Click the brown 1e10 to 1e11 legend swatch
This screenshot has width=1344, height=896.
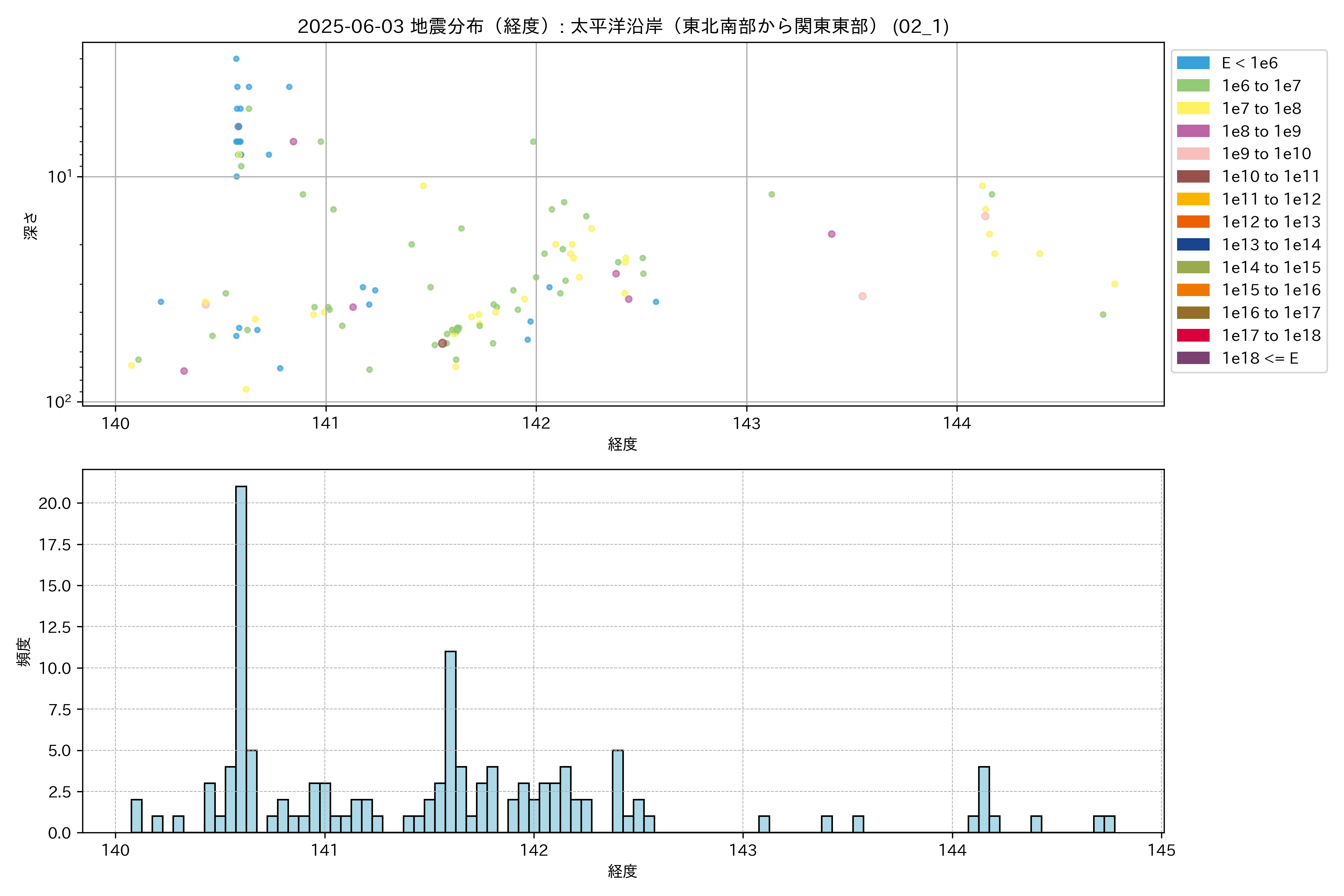point(1192,177)
